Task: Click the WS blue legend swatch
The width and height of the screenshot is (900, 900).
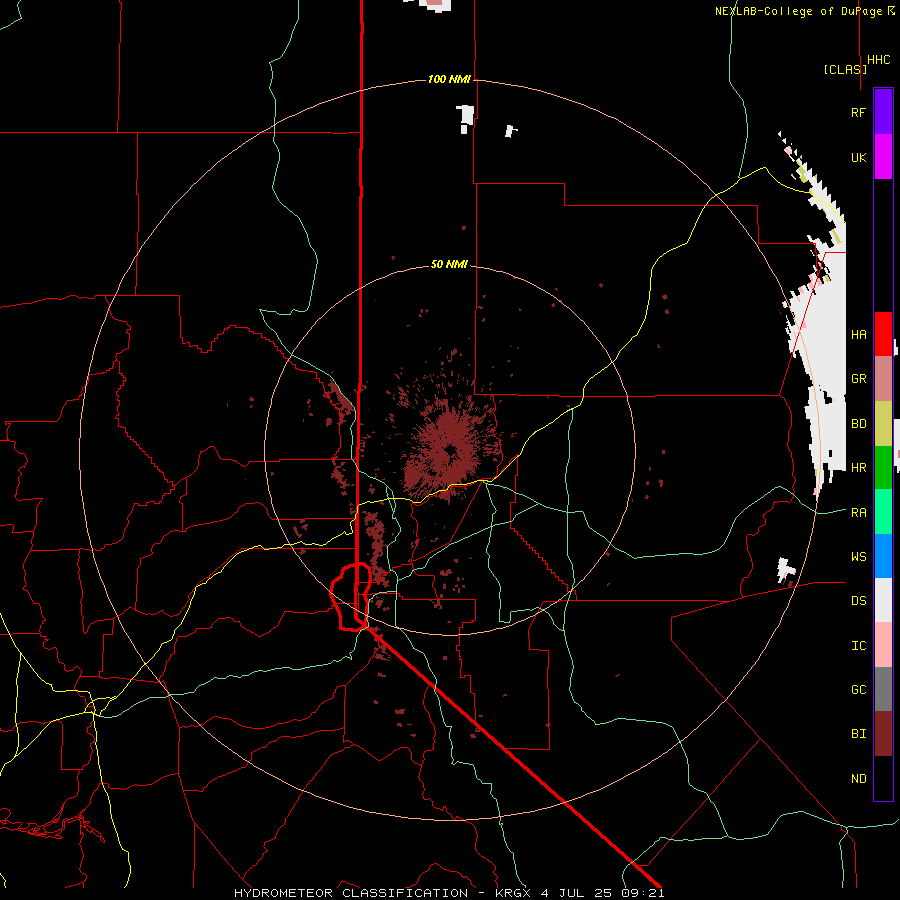Action: (x=883, y=556)
